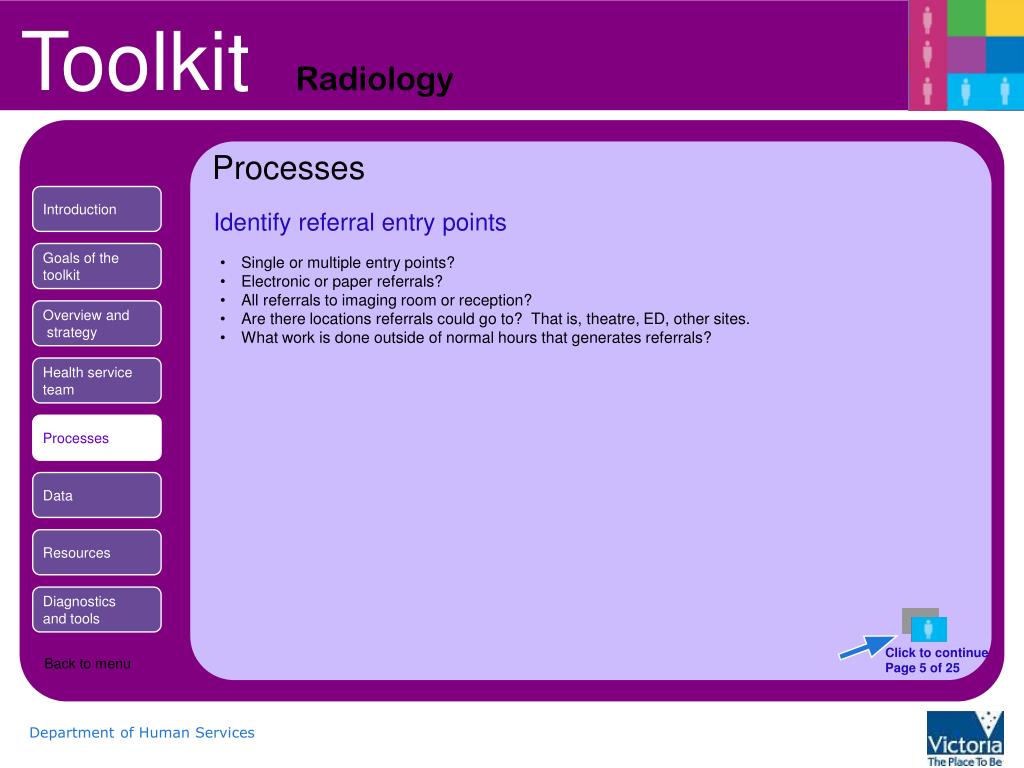
Task: Click the large Processes page heading
Action: click(x=289, y=168)
